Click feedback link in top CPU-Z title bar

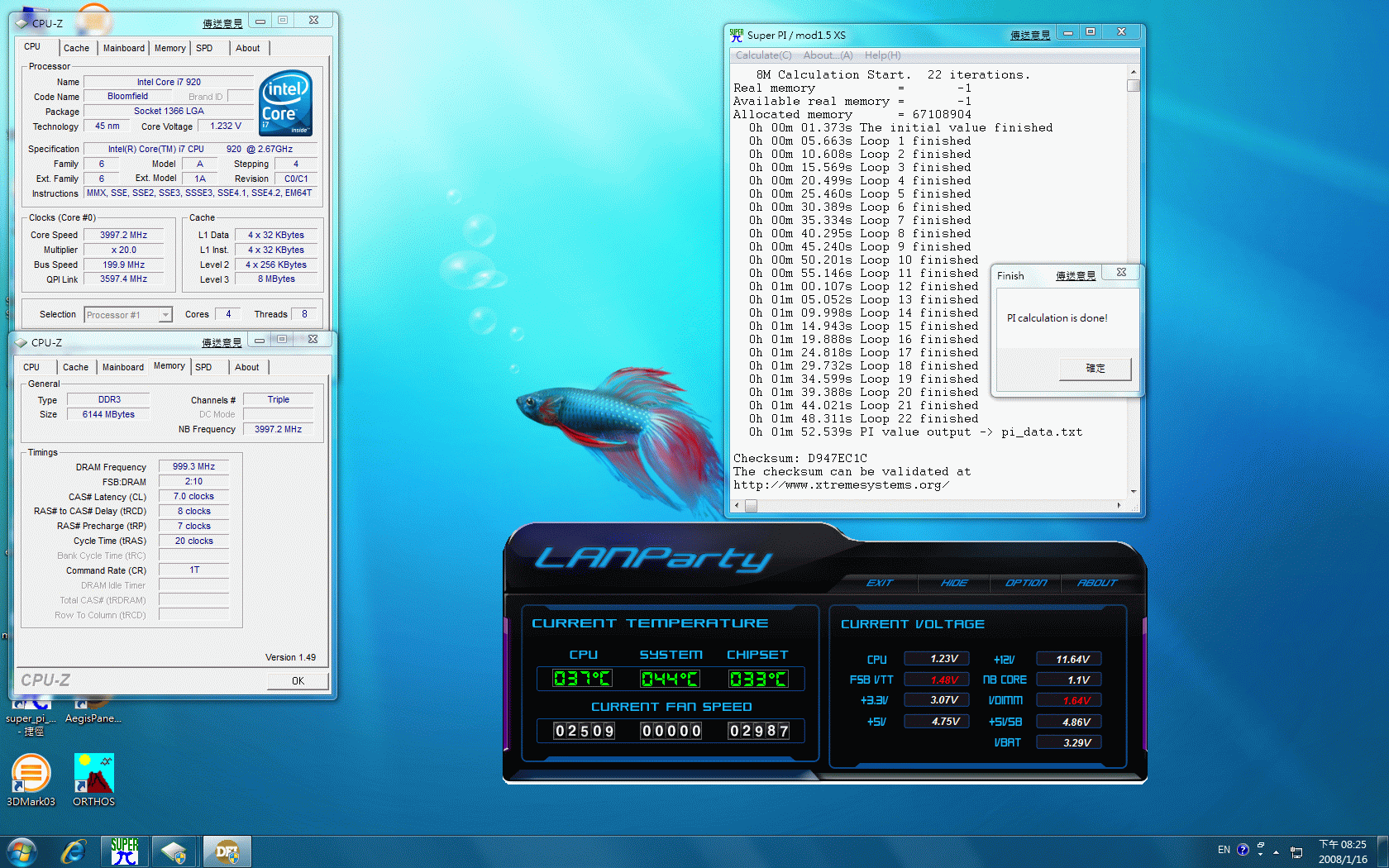click(222, 24)
